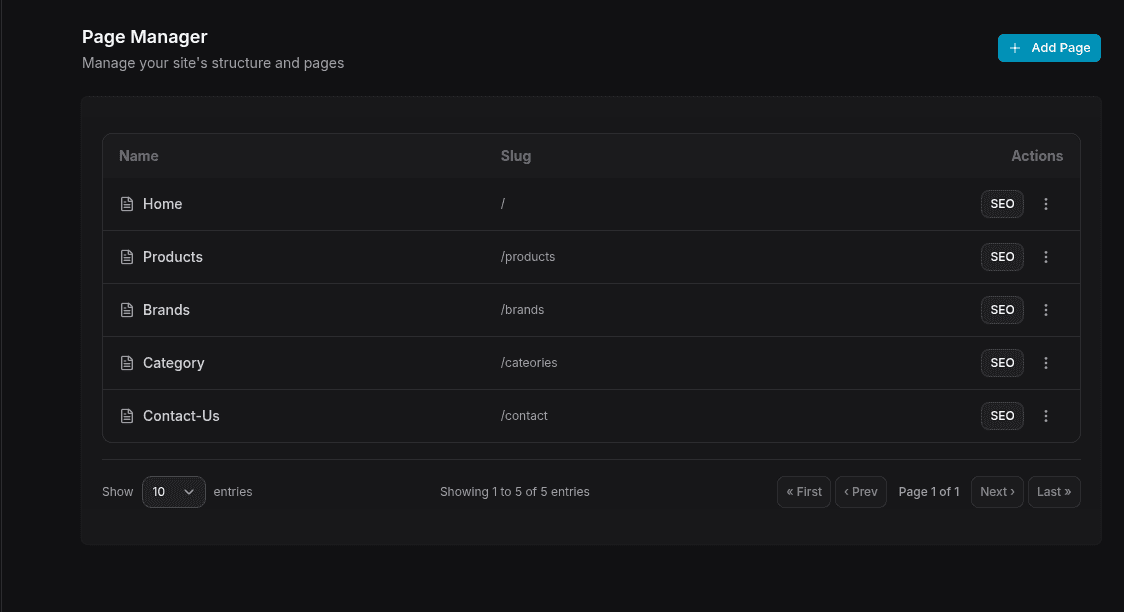
Task: Click the page icon beside Category
Action: click(x=127, y=363)
